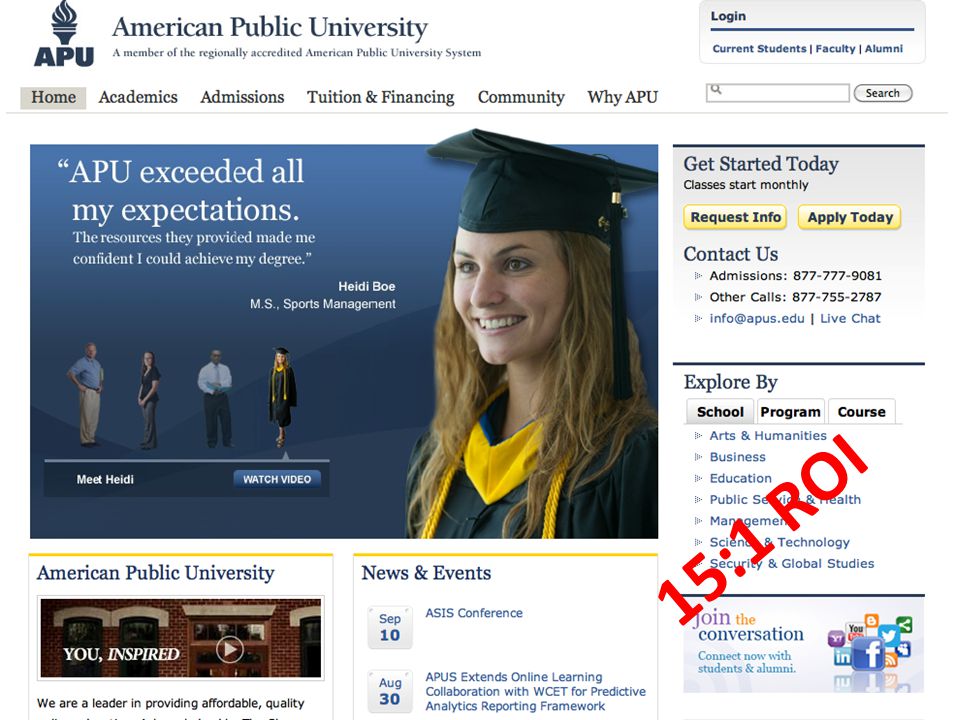Open the Yahoo icon
Screen dimensions: 960x720
coord(836,639)
